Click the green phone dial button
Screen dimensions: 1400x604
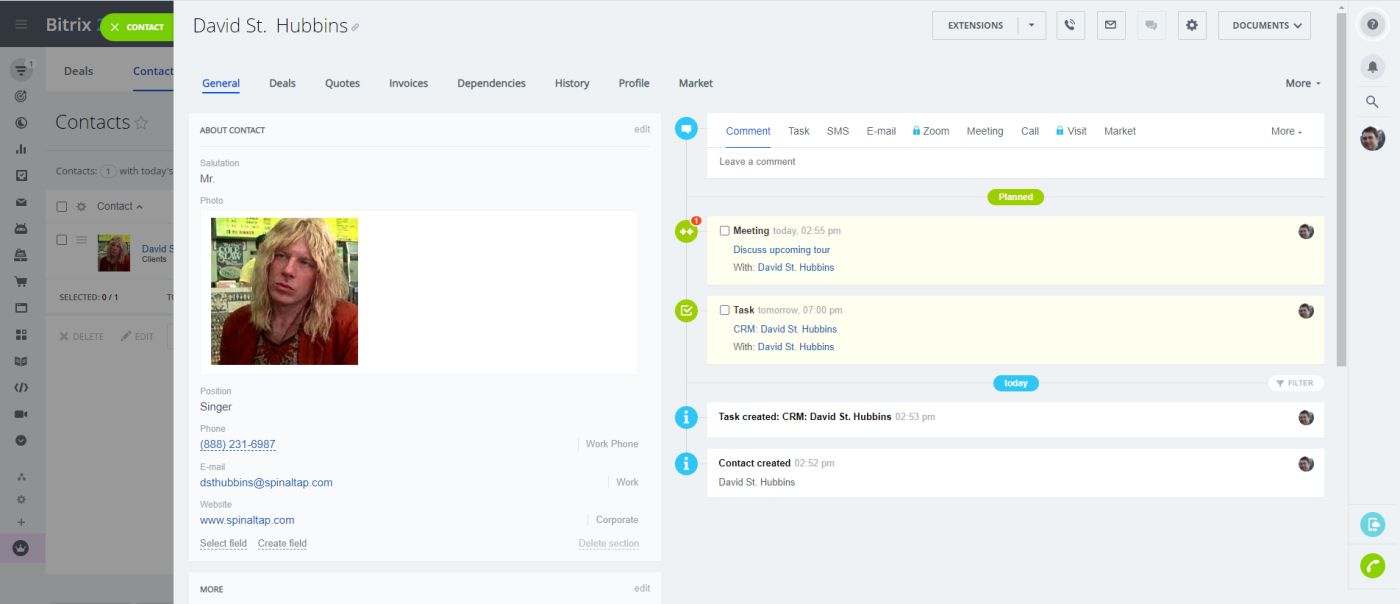(x=1372, y=566)
